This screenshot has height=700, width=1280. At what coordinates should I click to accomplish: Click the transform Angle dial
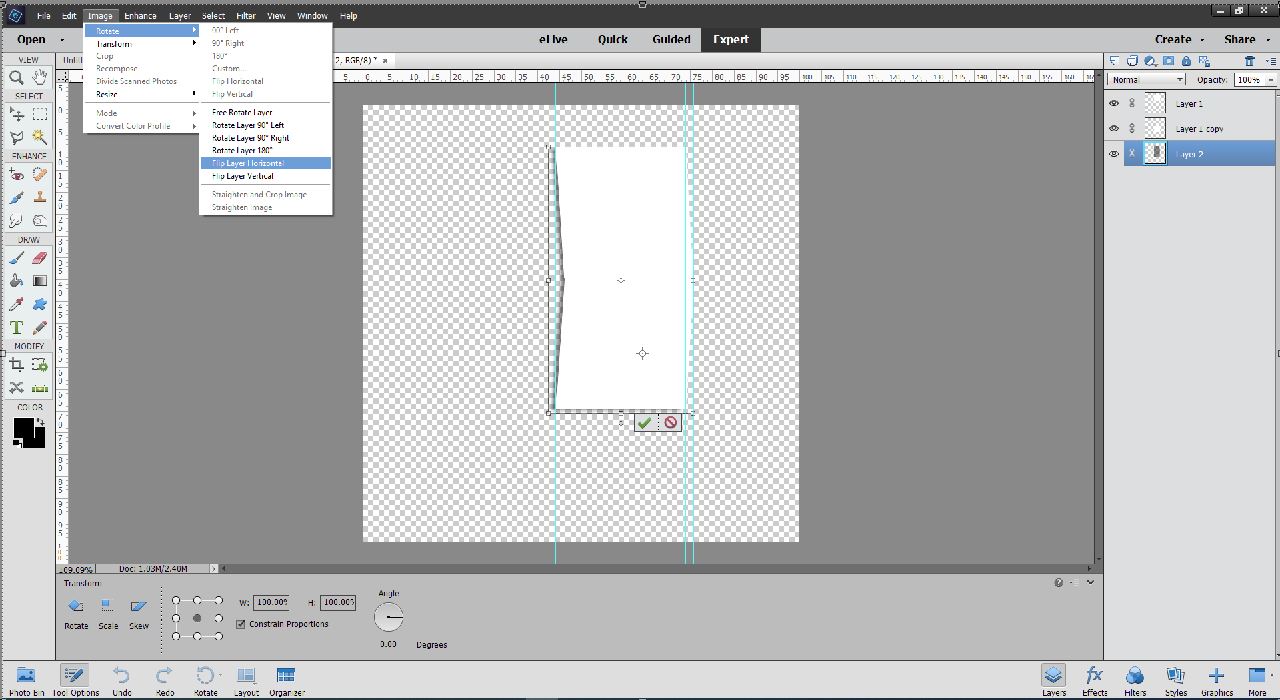(388, 618)
